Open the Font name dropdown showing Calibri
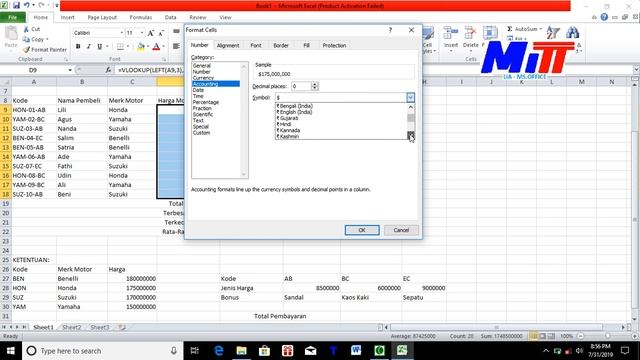Screen dimensions: 640x360 [122, 33]
